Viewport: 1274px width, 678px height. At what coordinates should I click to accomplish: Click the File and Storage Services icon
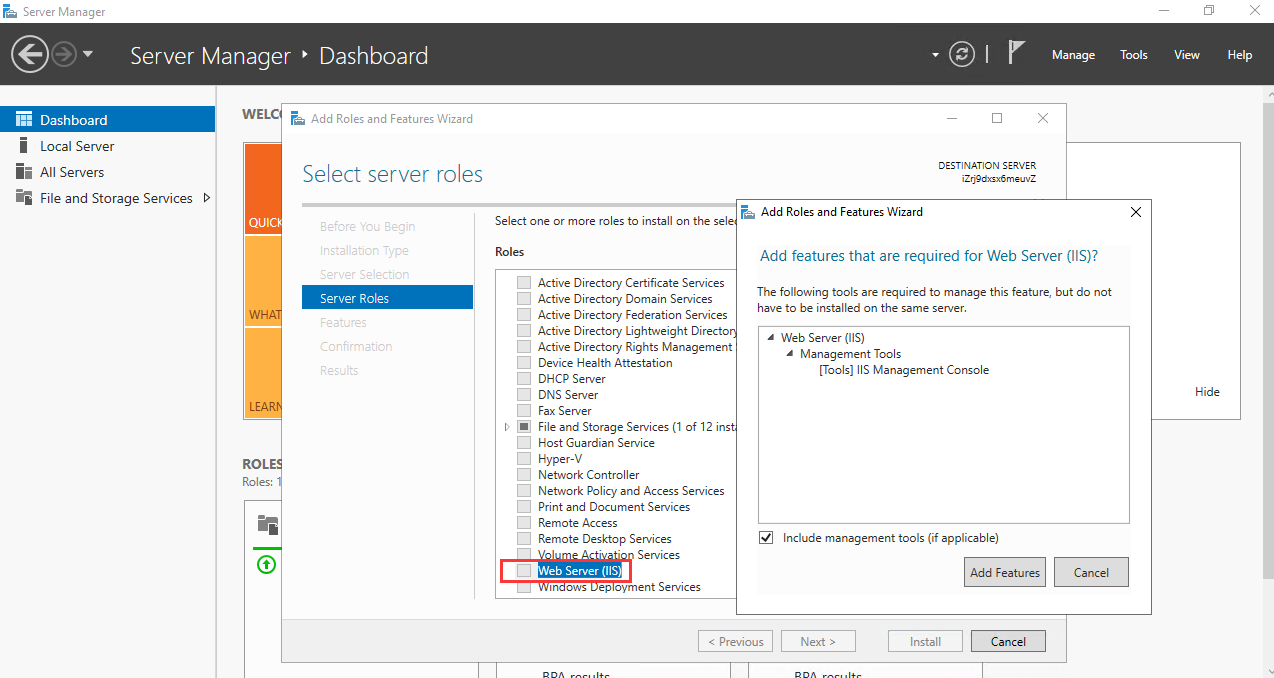tap(24, 197)
